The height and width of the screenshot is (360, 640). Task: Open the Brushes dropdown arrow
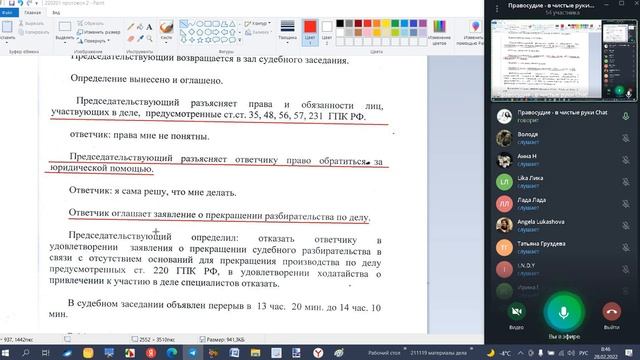166,42
